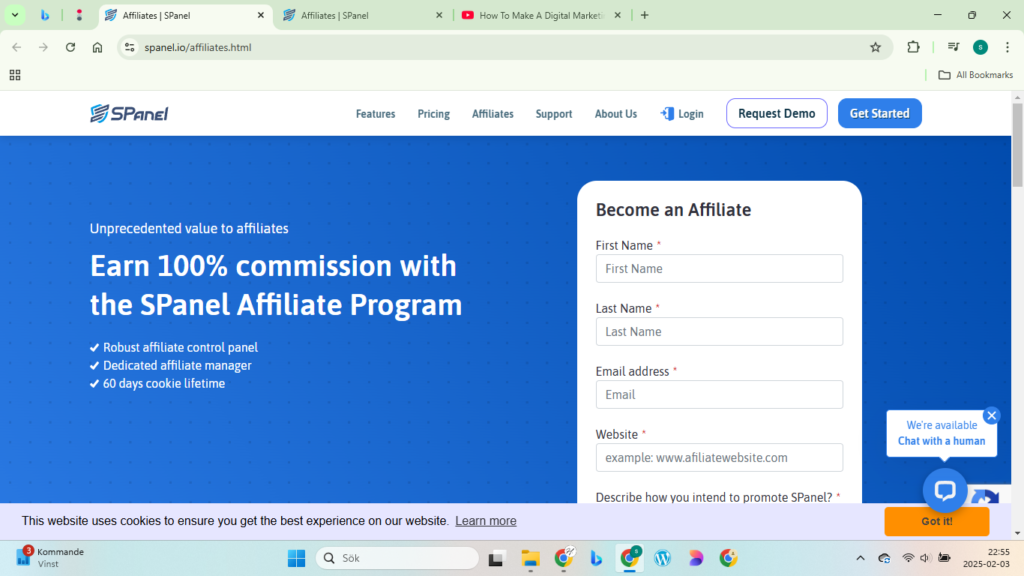Image resolution: width=1024 pixels, height=576 pixels.
Task: Open Task View from the taskbar
Action: pos(496,558)
